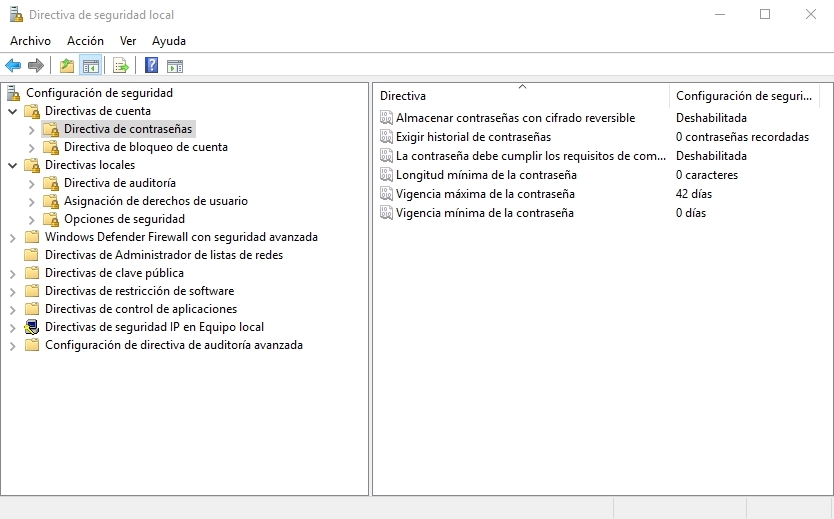
Task: Click the Directivas de cuenta folder icon
Action: coord(32,111)
